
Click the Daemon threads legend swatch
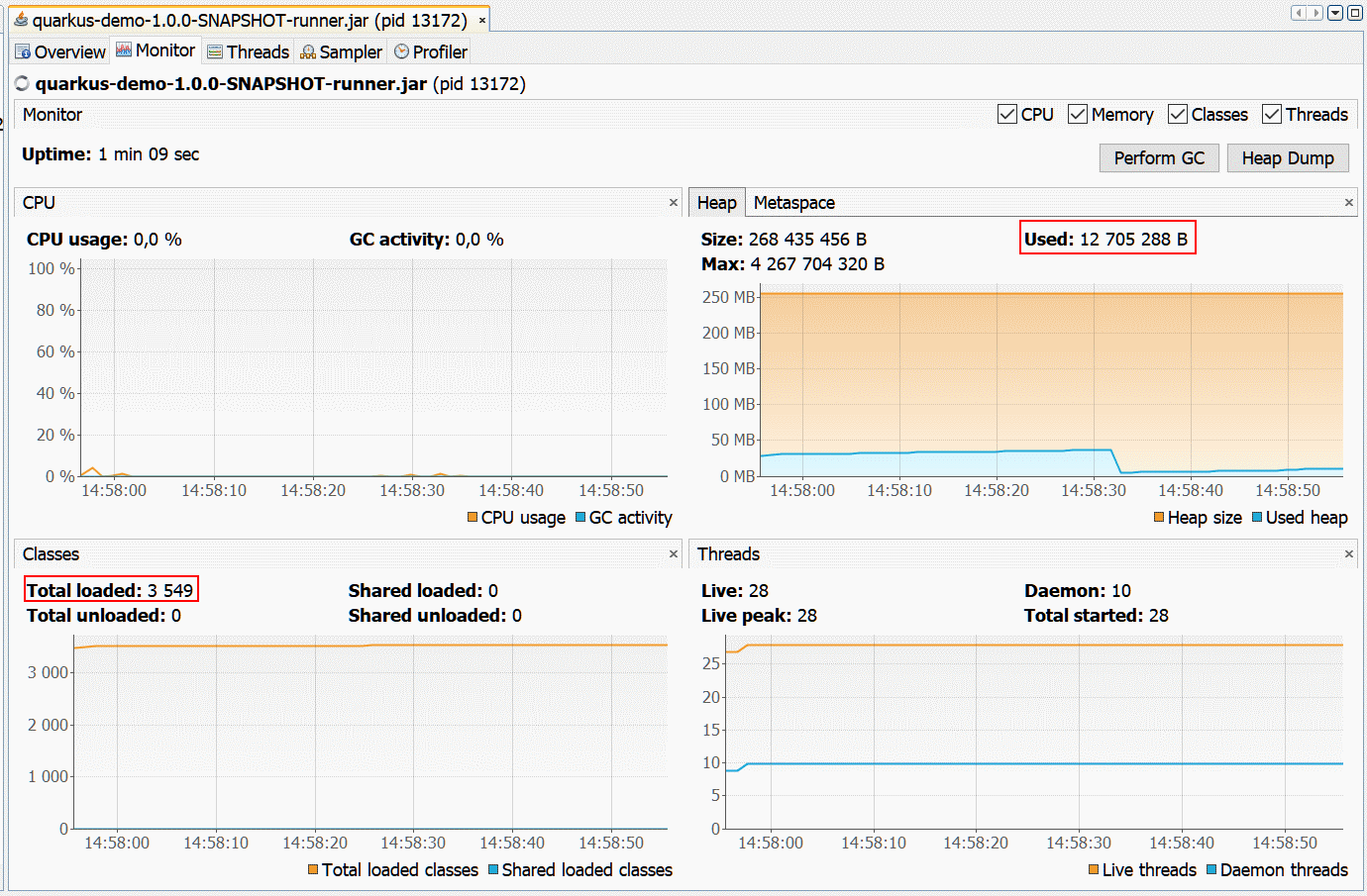tap(1211, 869)
